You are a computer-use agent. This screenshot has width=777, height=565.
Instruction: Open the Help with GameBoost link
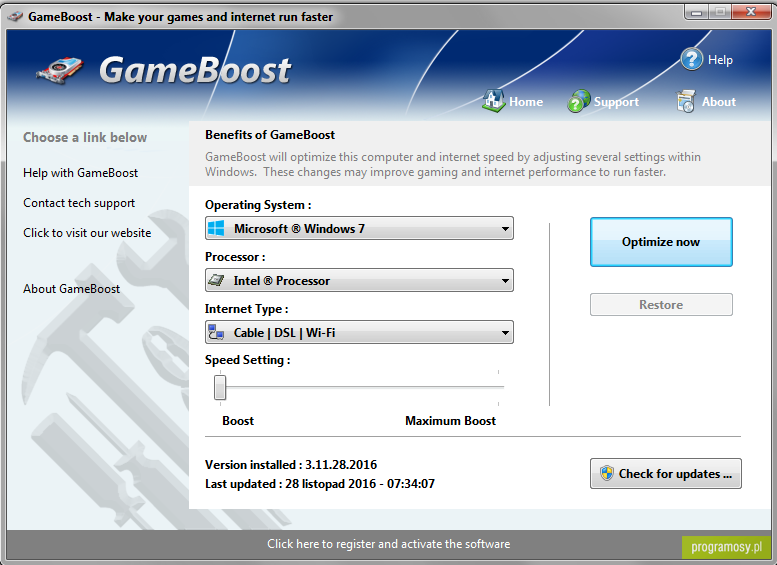[x=80, y=173]
